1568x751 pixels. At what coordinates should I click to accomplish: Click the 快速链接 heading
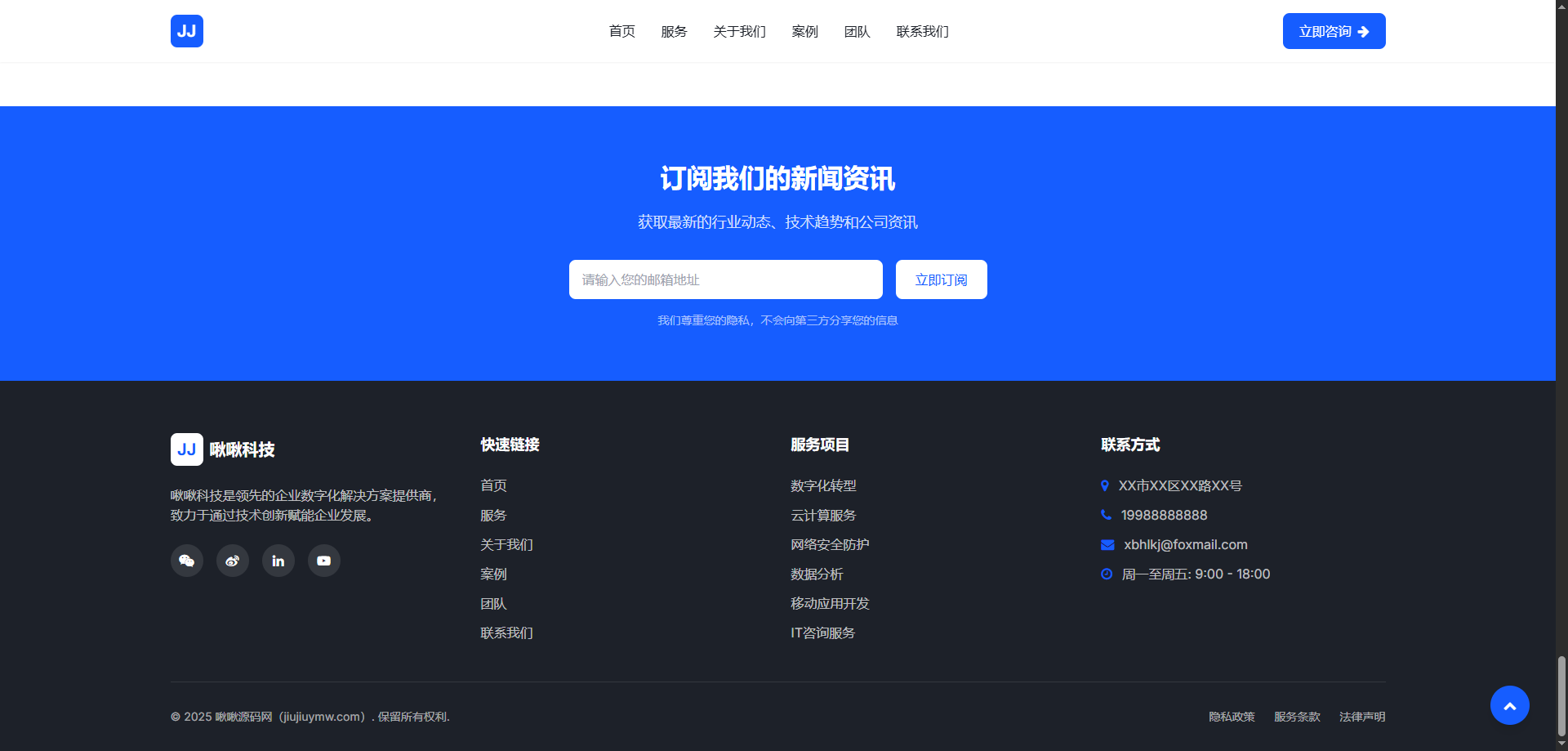point(510,445)
